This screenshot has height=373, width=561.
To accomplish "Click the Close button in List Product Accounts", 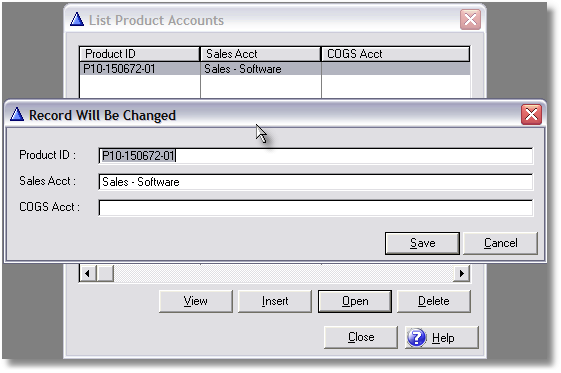I will (361, 337).
